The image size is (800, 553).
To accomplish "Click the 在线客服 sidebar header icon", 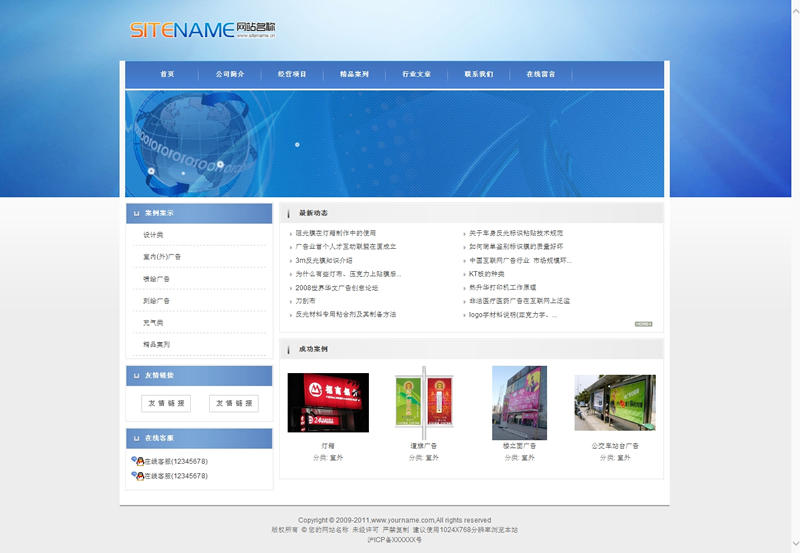I will tap(136, 438).
